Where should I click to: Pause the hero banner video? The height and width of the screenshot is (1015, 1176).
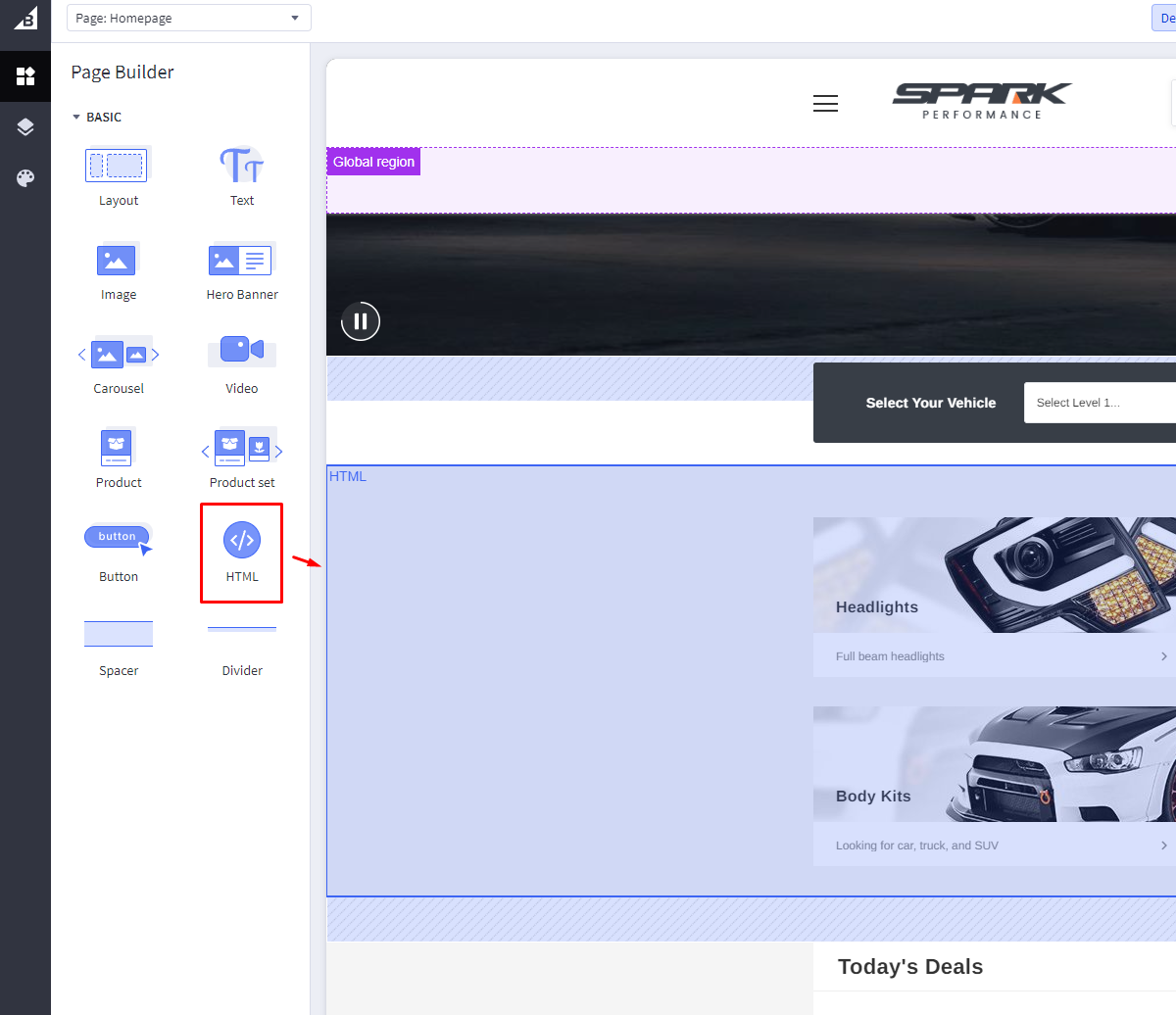click(361, 321)
